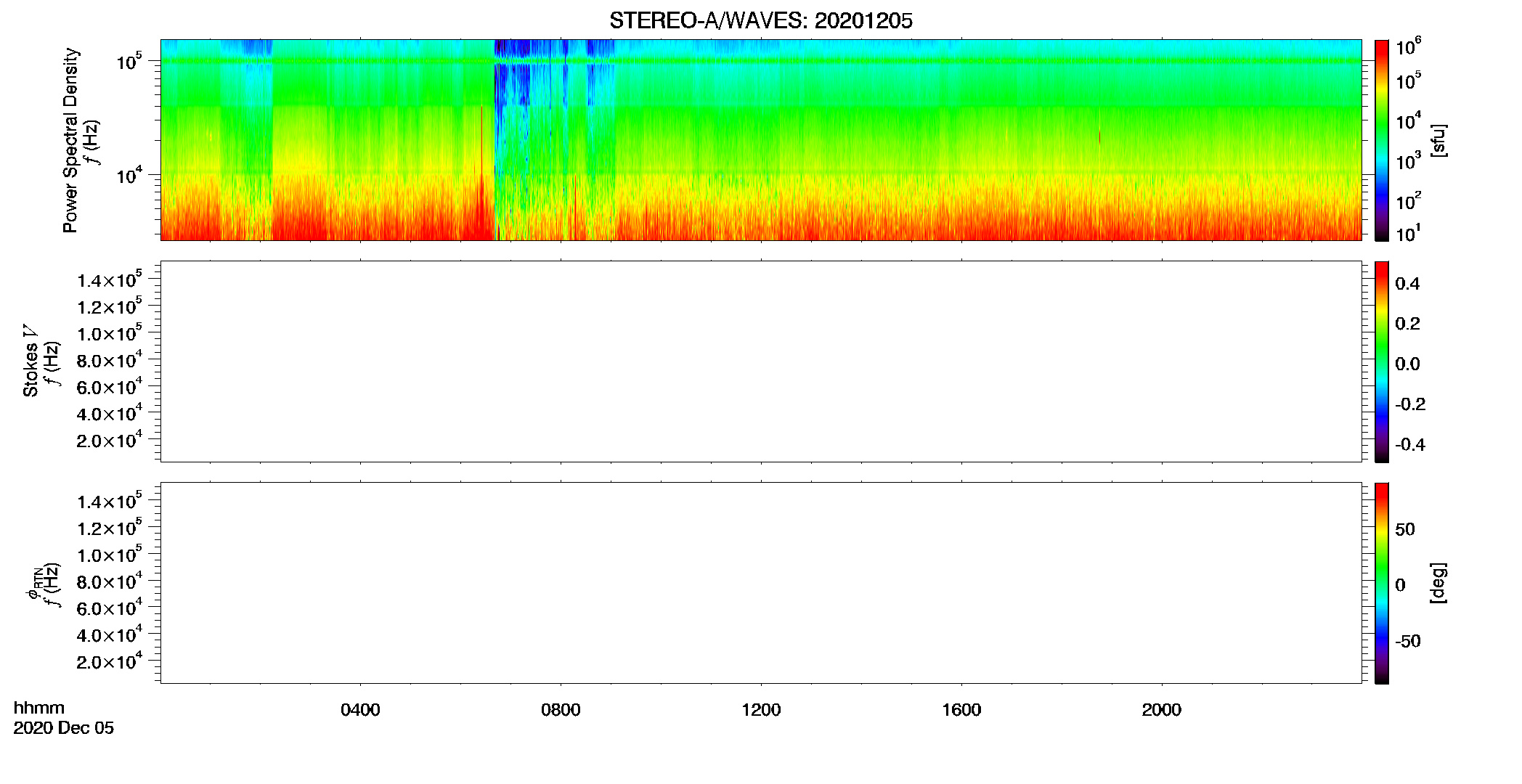Click the 10^1 label on sfu colorbar
Screen dimensions: 1522x784
click(x=1408, y=233)
